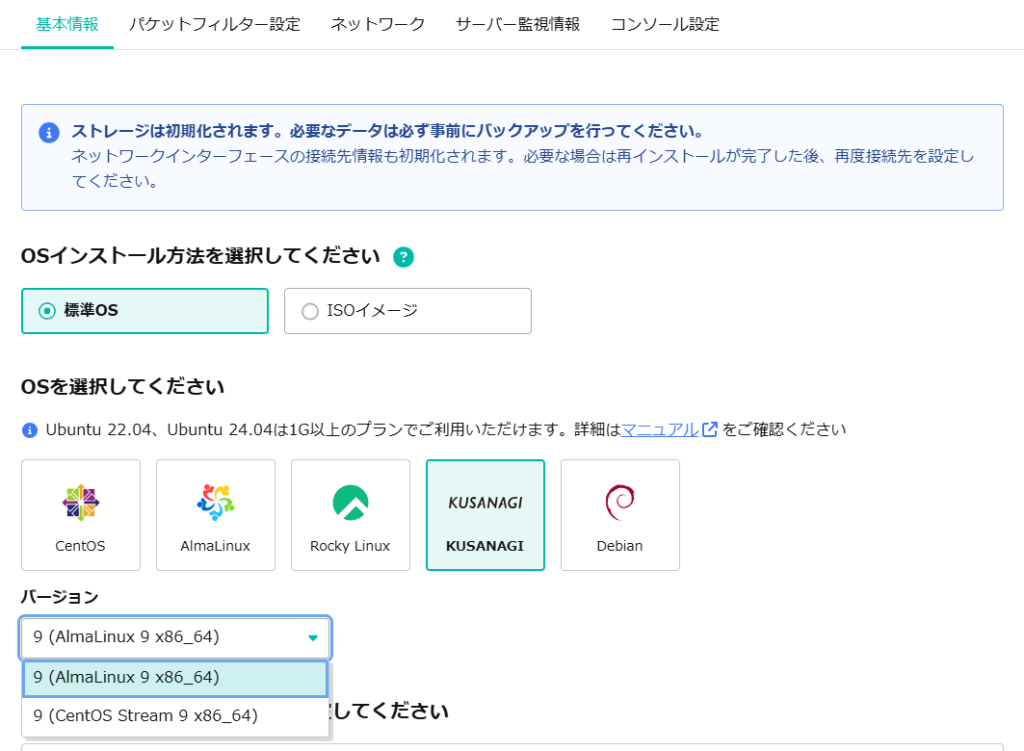Click the small info icon beside Ubuntu note
This screenshot has width=1024, height=751.
pos(29,430)
